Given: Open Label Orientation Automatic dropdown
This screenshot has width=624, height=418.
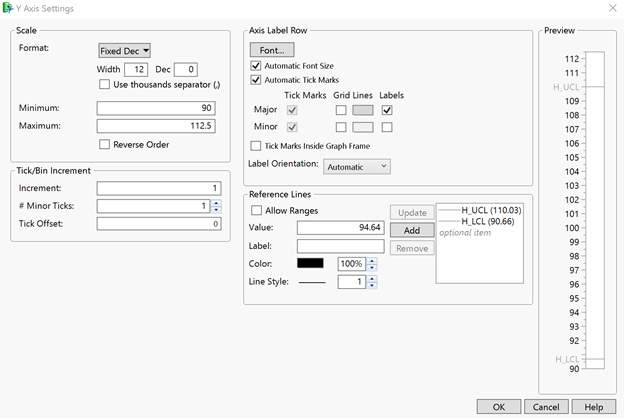Looking at the screenshot, I should [357, 167].
